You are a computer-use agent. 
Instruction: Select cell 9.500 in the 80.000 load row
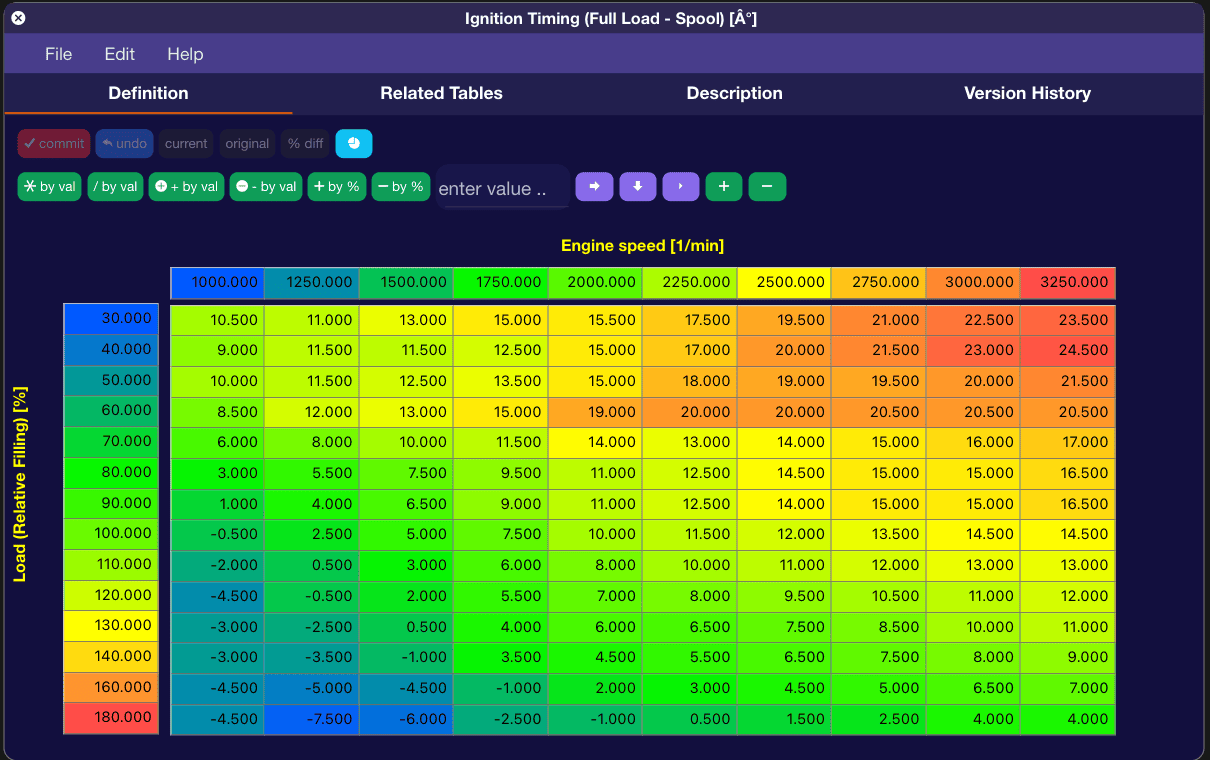(501, 474)
